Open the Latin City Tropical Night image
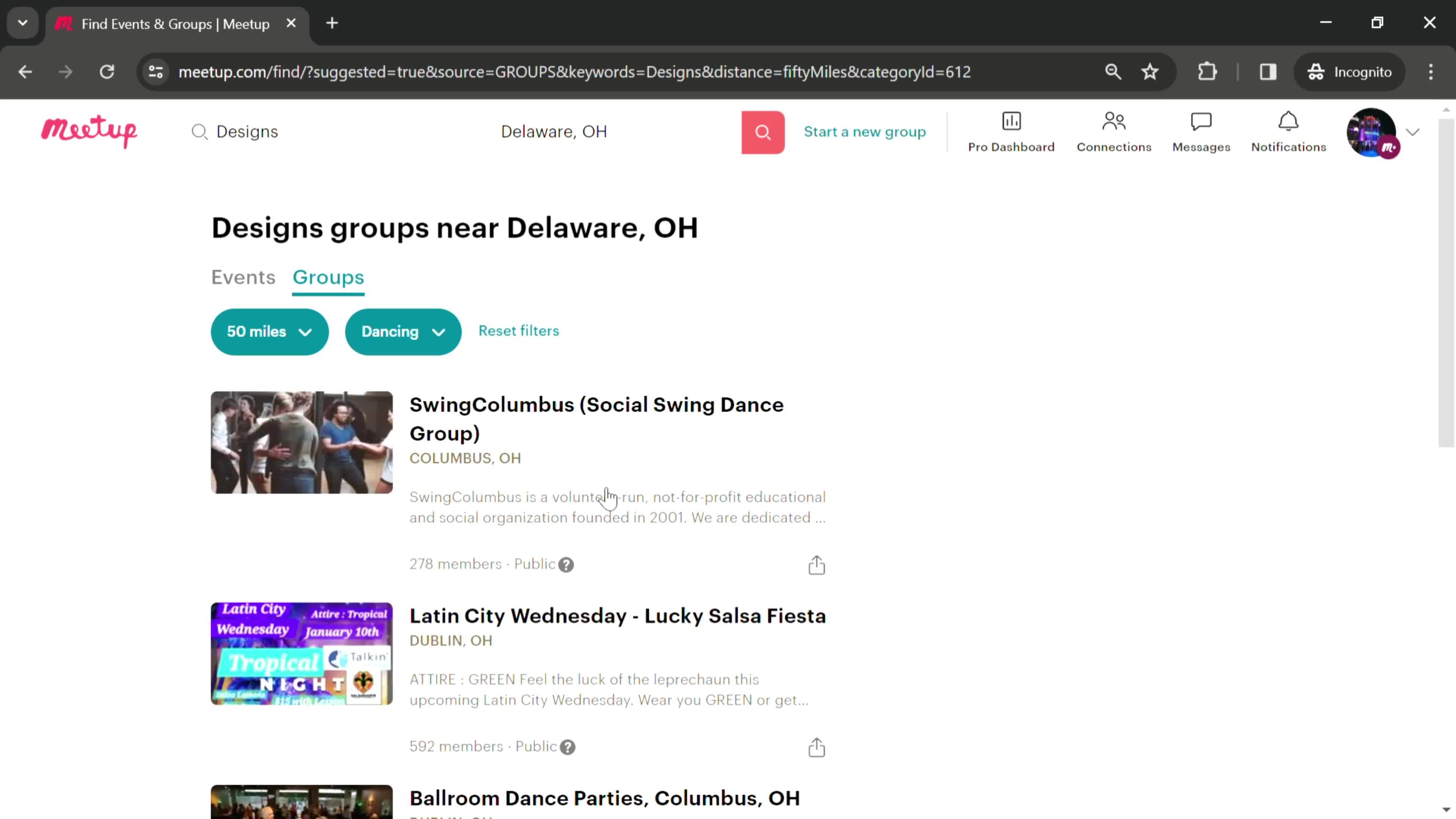 point(302,654)
